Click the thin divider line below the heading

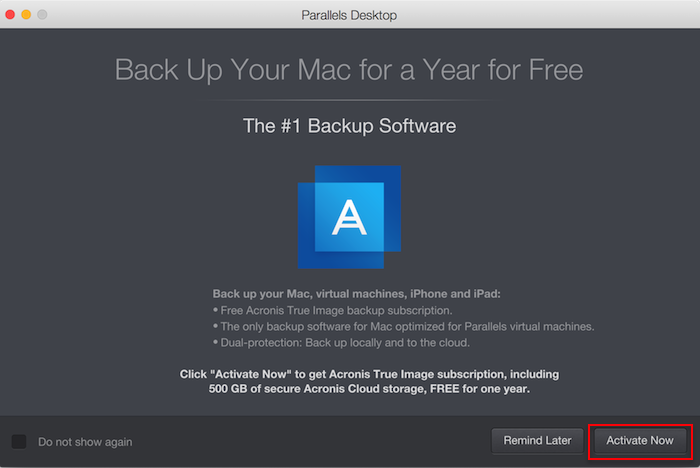coord(349,100)
